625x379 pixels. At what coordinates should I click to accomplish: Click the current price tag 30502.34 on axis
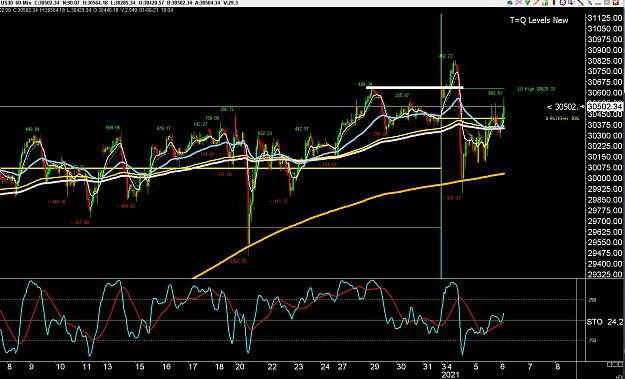[x=605, y=106]
